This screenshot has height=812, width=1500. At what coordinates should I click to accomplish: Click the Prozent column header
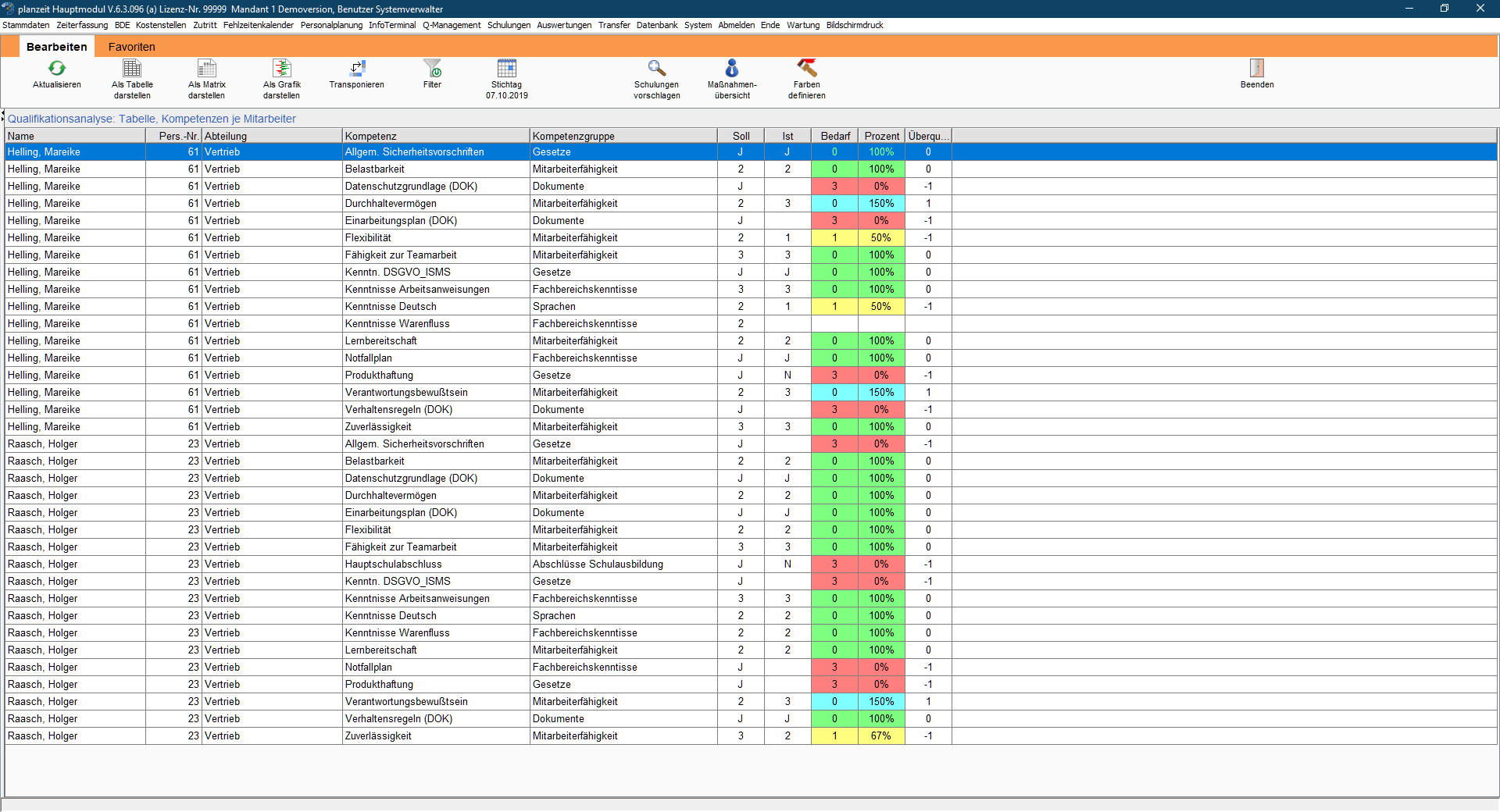point(881,136)
